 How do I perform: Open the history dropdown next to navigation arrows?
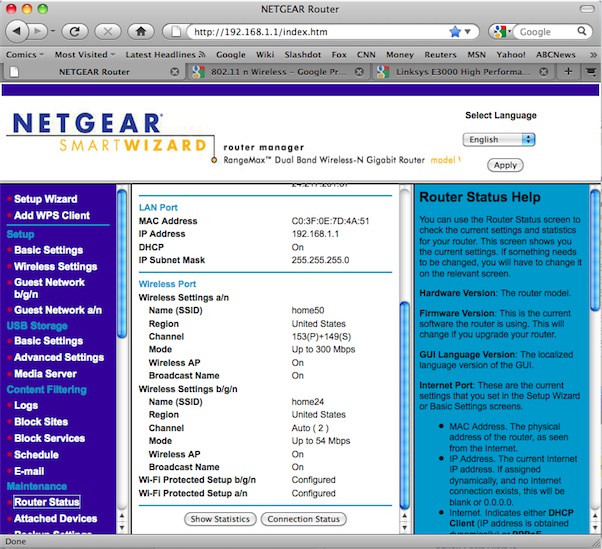click(x=53, y=31)
